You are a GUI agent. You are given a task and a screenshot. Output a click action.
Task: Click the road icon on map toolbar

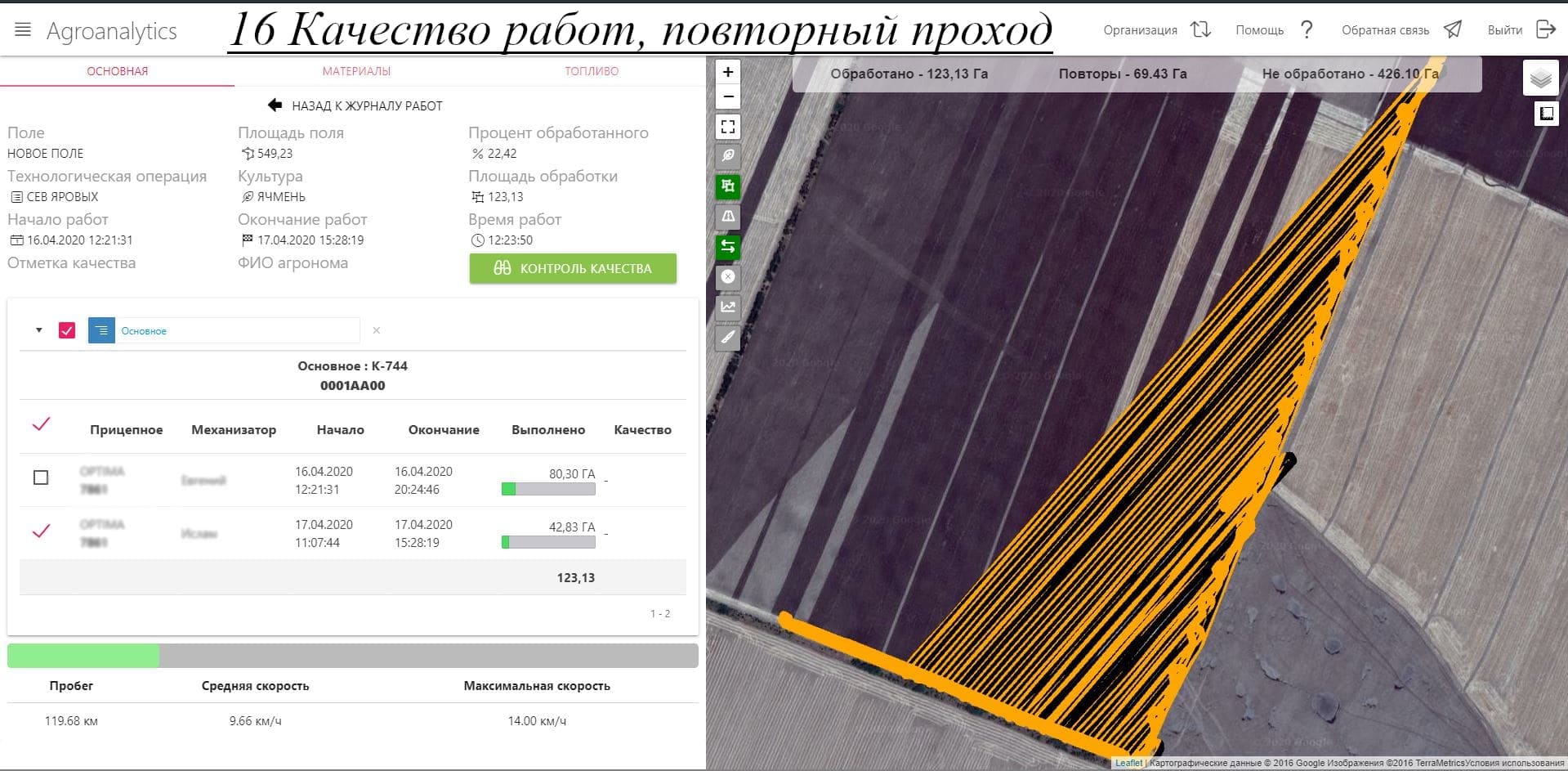[x=727, y=217]
